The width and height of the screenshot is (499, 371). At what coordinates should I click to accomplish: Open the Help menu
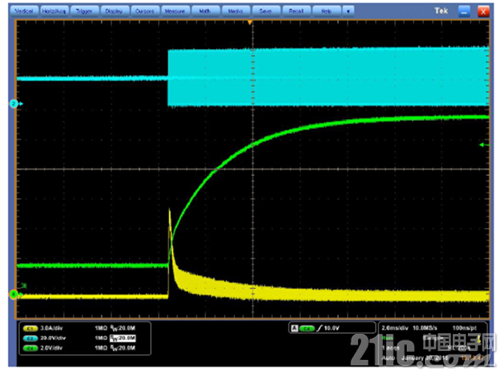tap(326, 11)
